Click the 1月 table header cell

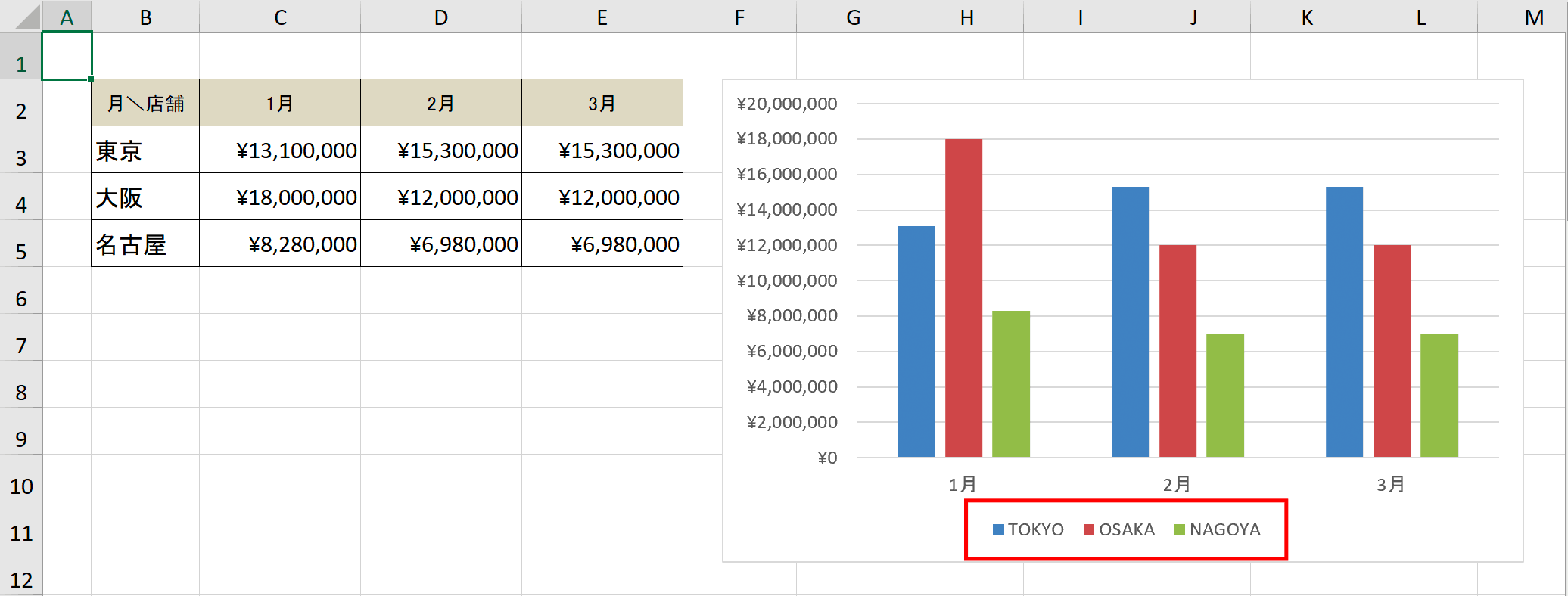(280, 103)
